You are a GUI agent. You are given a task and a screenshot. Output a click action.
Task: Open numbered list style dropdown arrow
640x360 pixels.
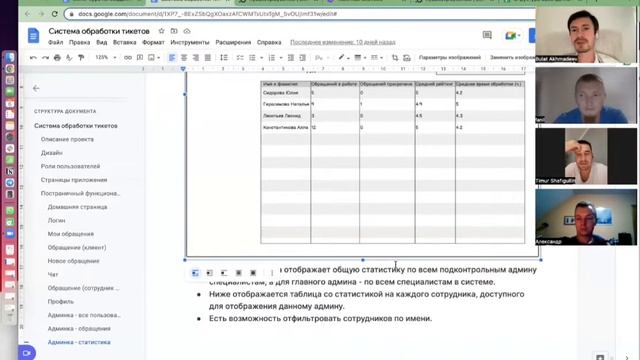(x=281, y=58)
